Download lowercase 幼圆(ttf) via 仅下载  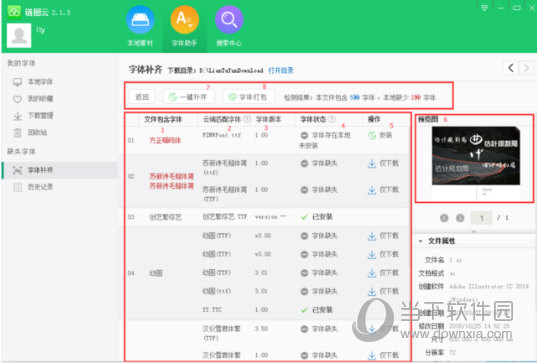383,291
